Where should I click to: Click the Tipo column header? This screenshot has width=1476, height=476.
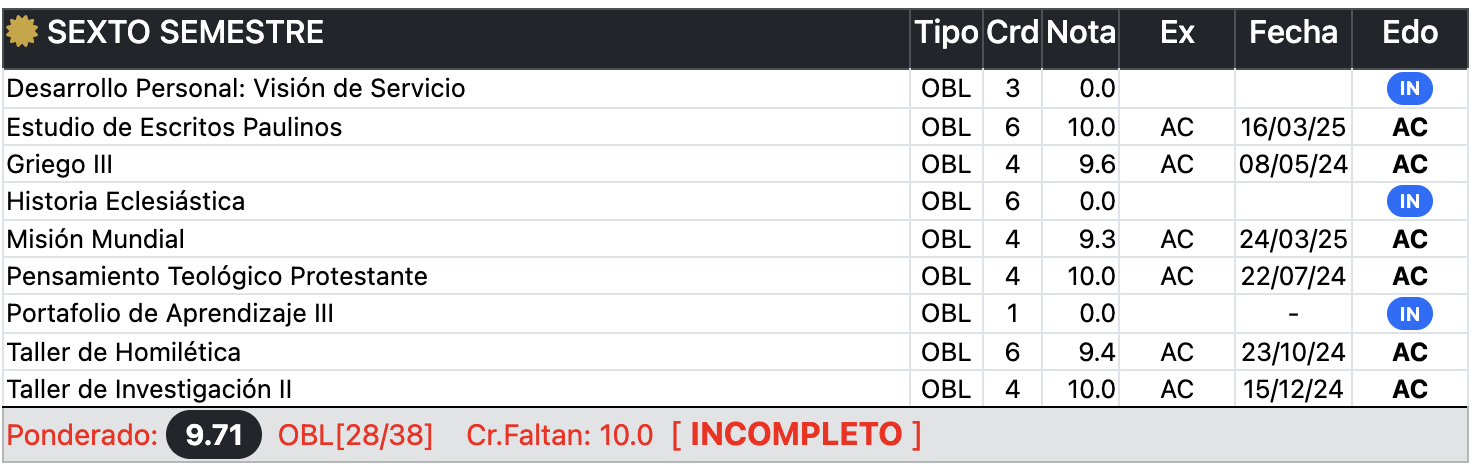946,33
